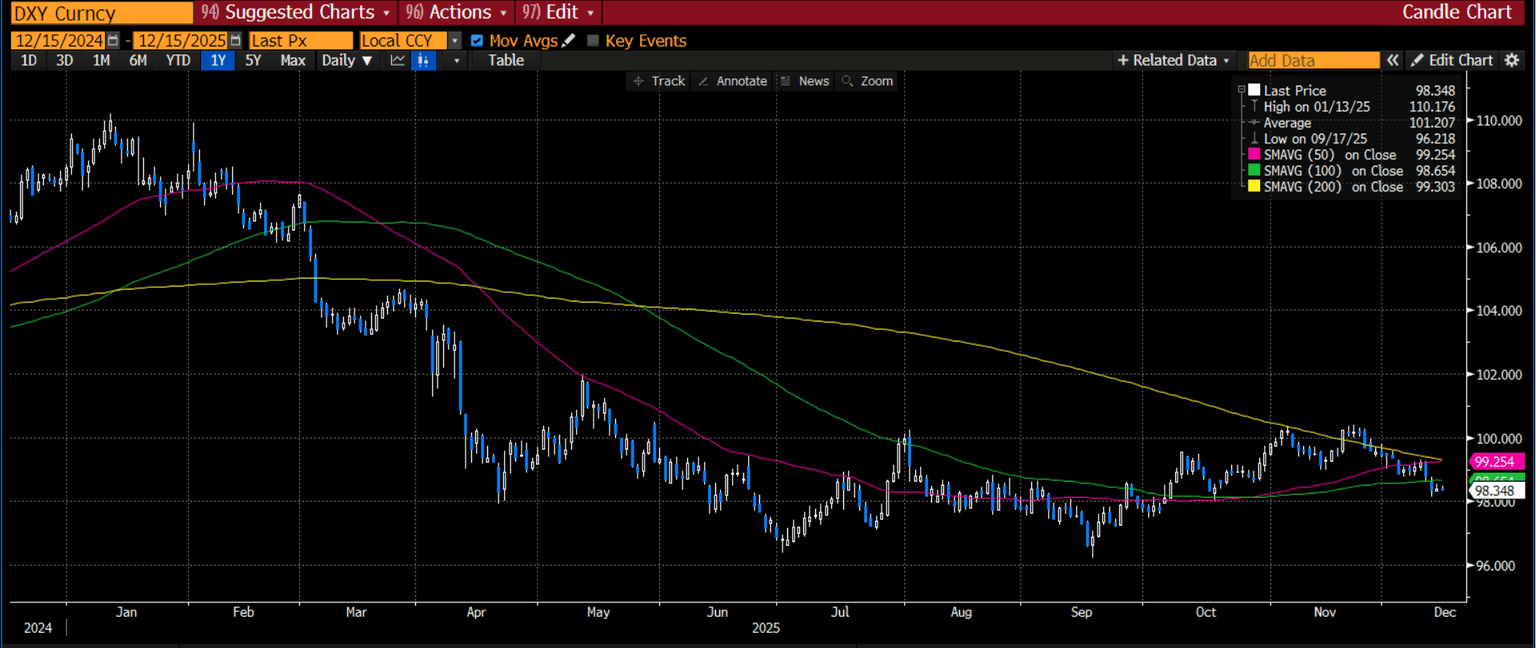
Task: Click the Edit Chart pencil icon
Action: click(1417, 60)
